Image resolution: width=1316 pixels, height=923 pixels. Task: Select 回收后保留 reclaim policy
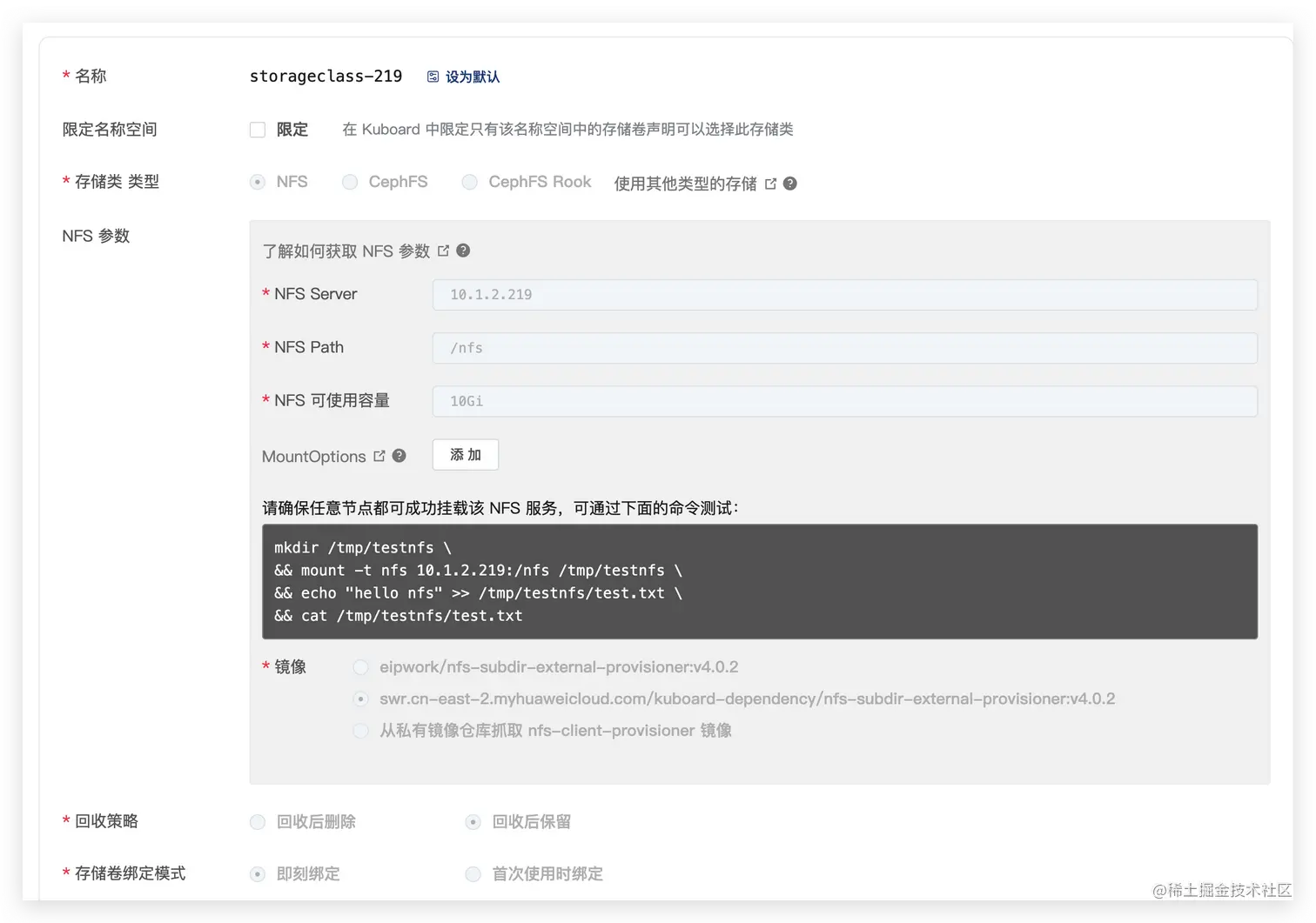tap(473, 822)
